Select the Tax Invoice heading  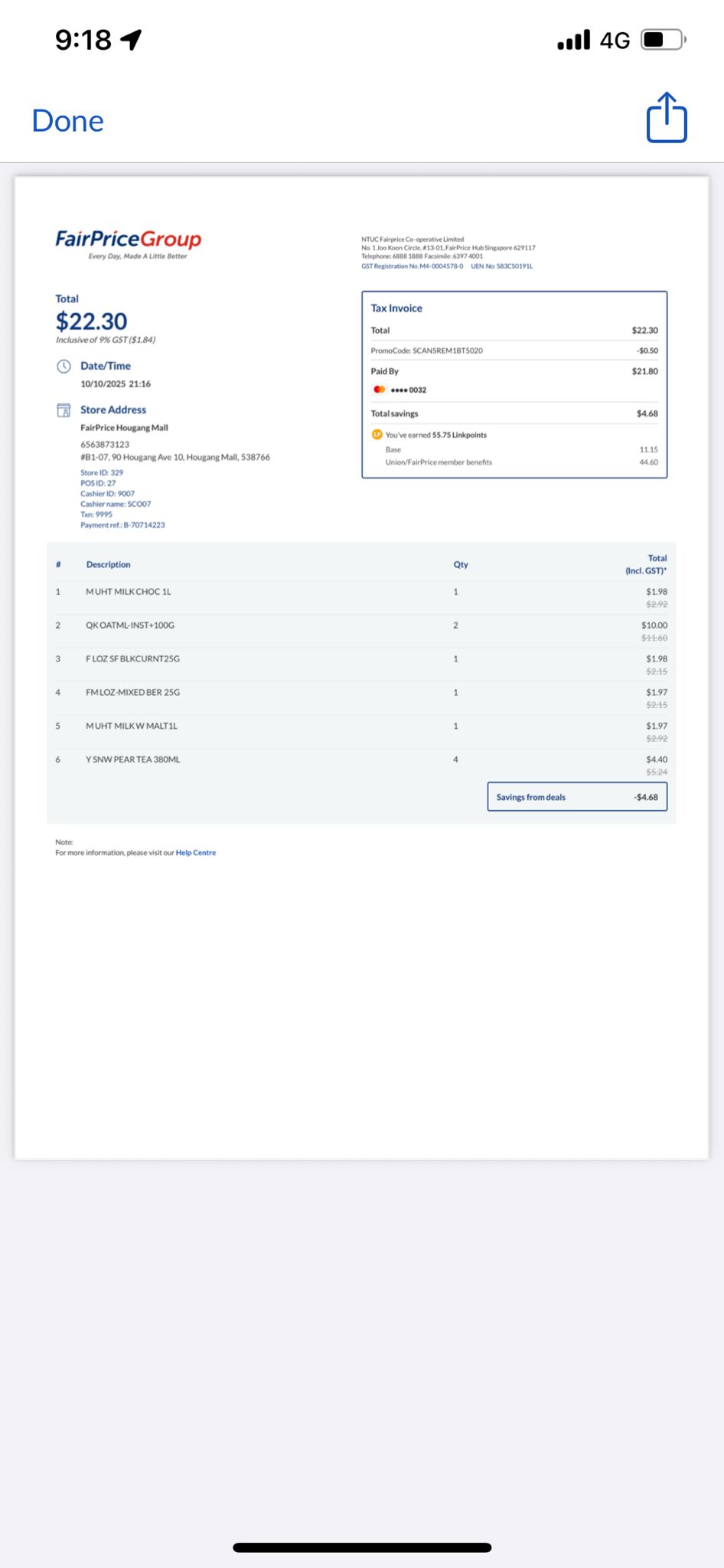pos(396,308)
